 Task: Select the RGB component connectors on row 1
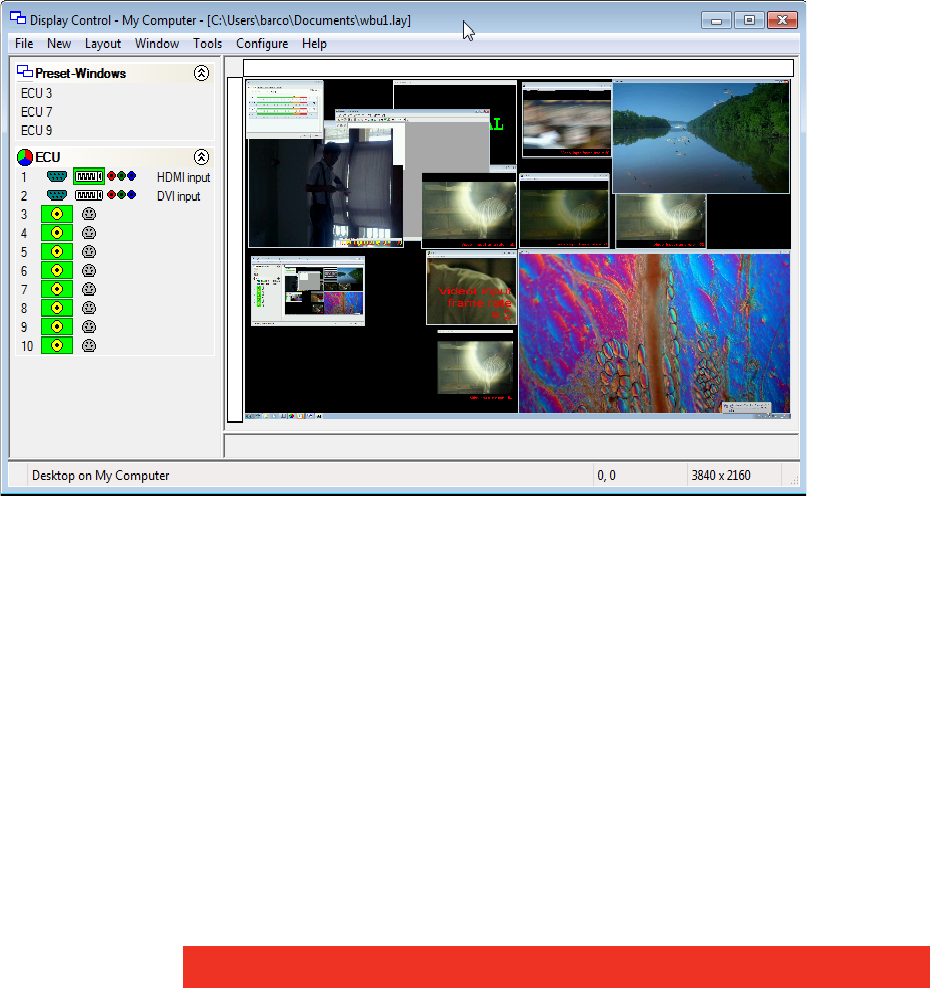tap(121, 177)
